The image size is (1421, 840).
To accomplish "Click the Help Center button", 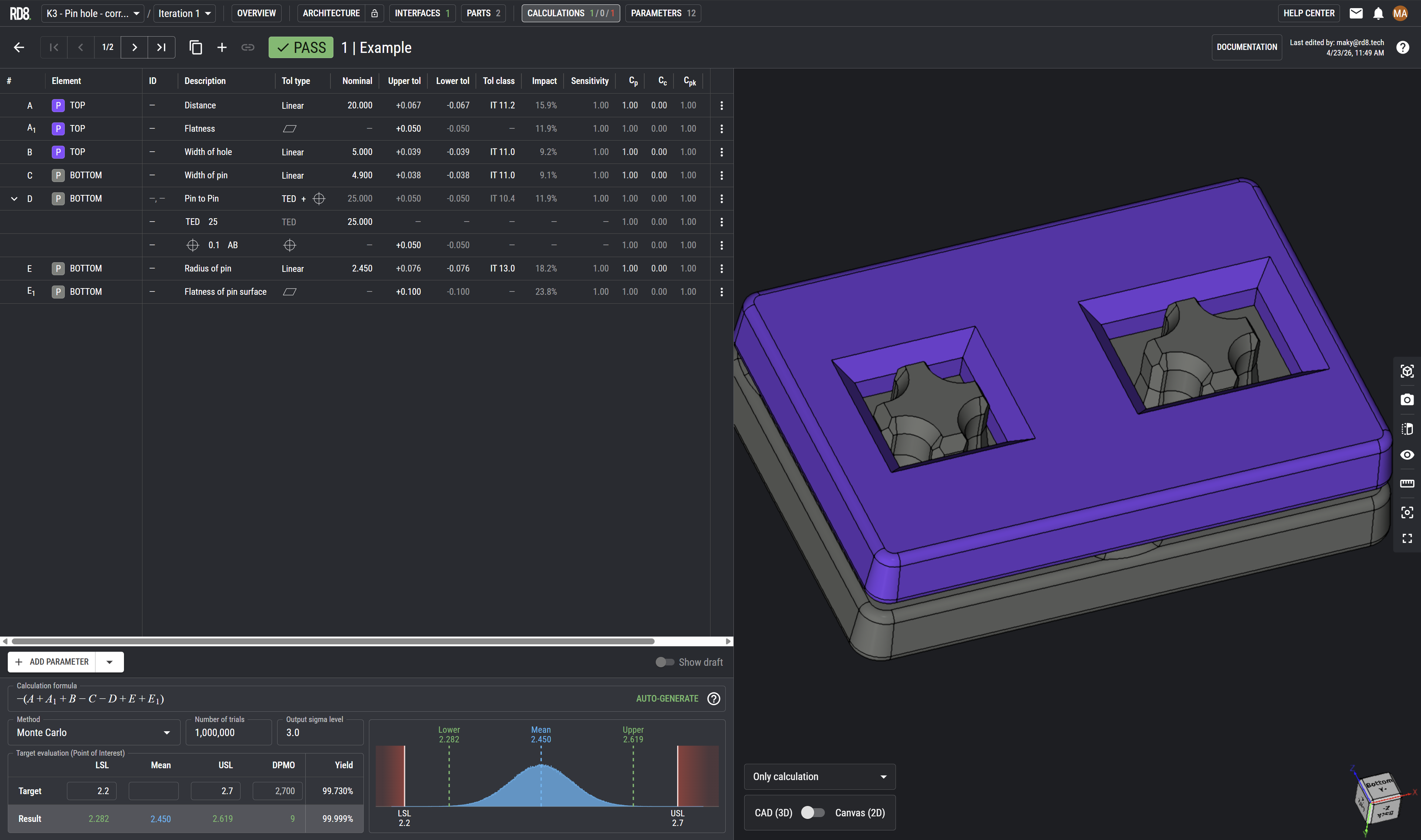I will coord(1309,13).
